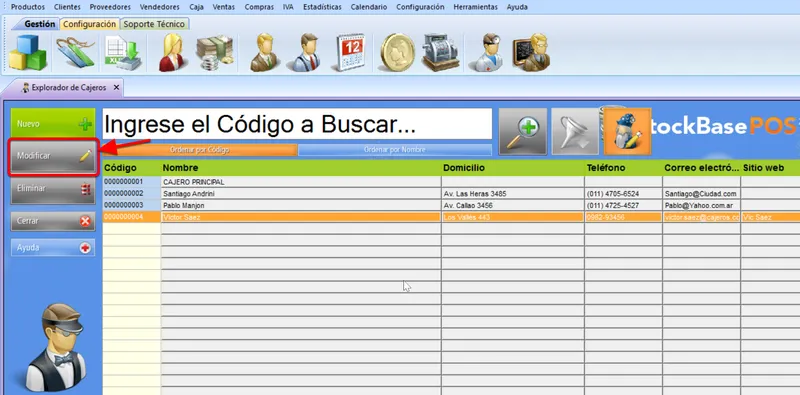Image resolution: width=800 pixels, height=395 pixels.
Task: Open the Compras menu
Action: [259, 7]
